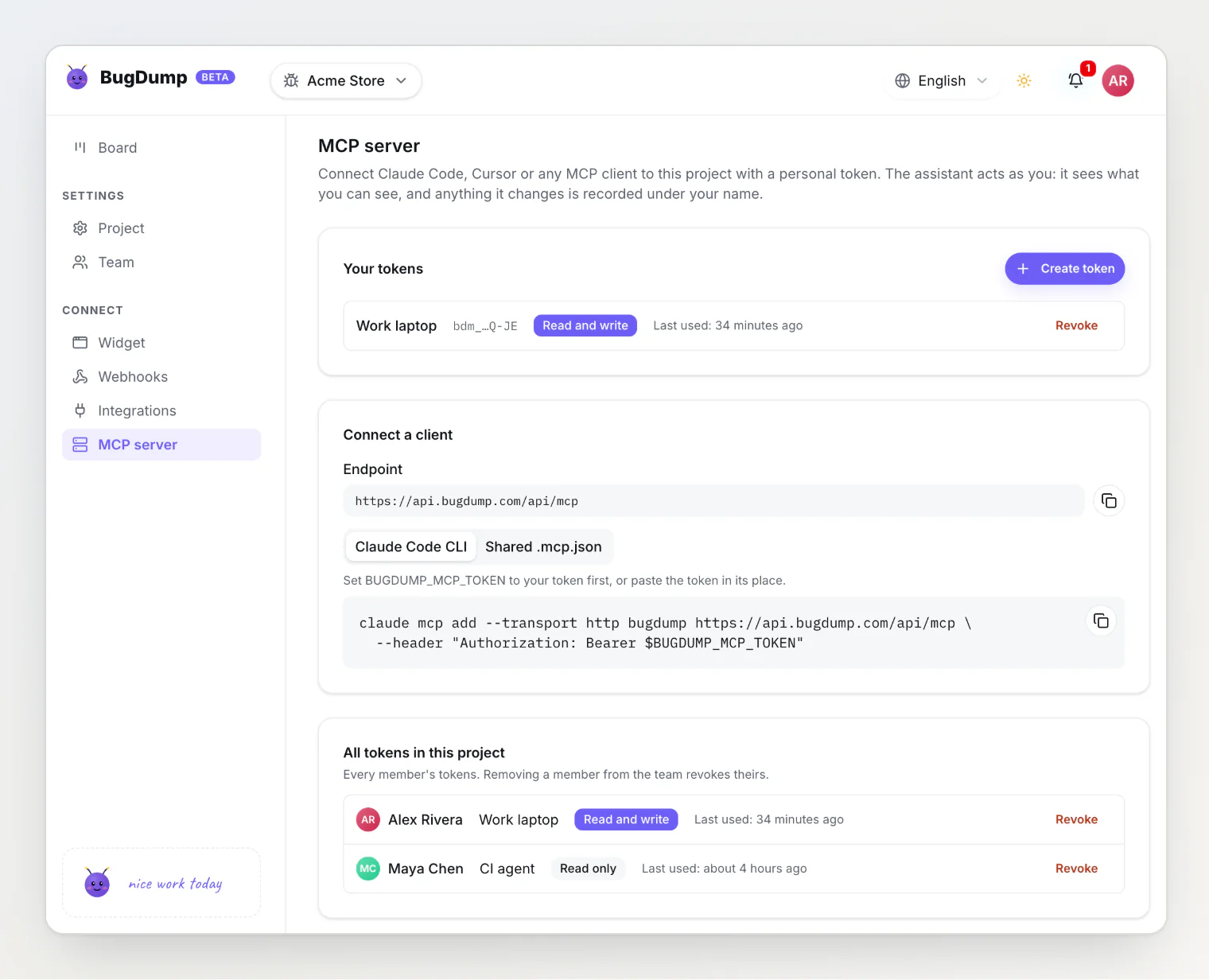Click the Board icon in the sidebar

pos(80,147)
